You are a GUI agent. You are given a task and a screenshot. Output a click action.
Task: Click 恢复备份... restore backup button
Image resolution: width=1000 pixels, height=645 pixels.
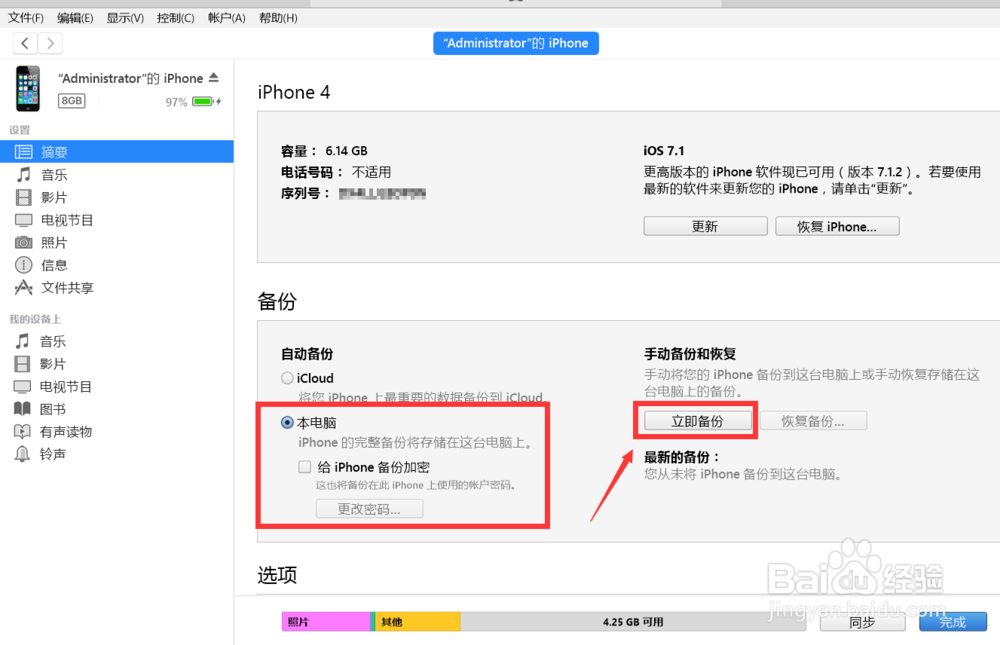(x=813, y=421)
